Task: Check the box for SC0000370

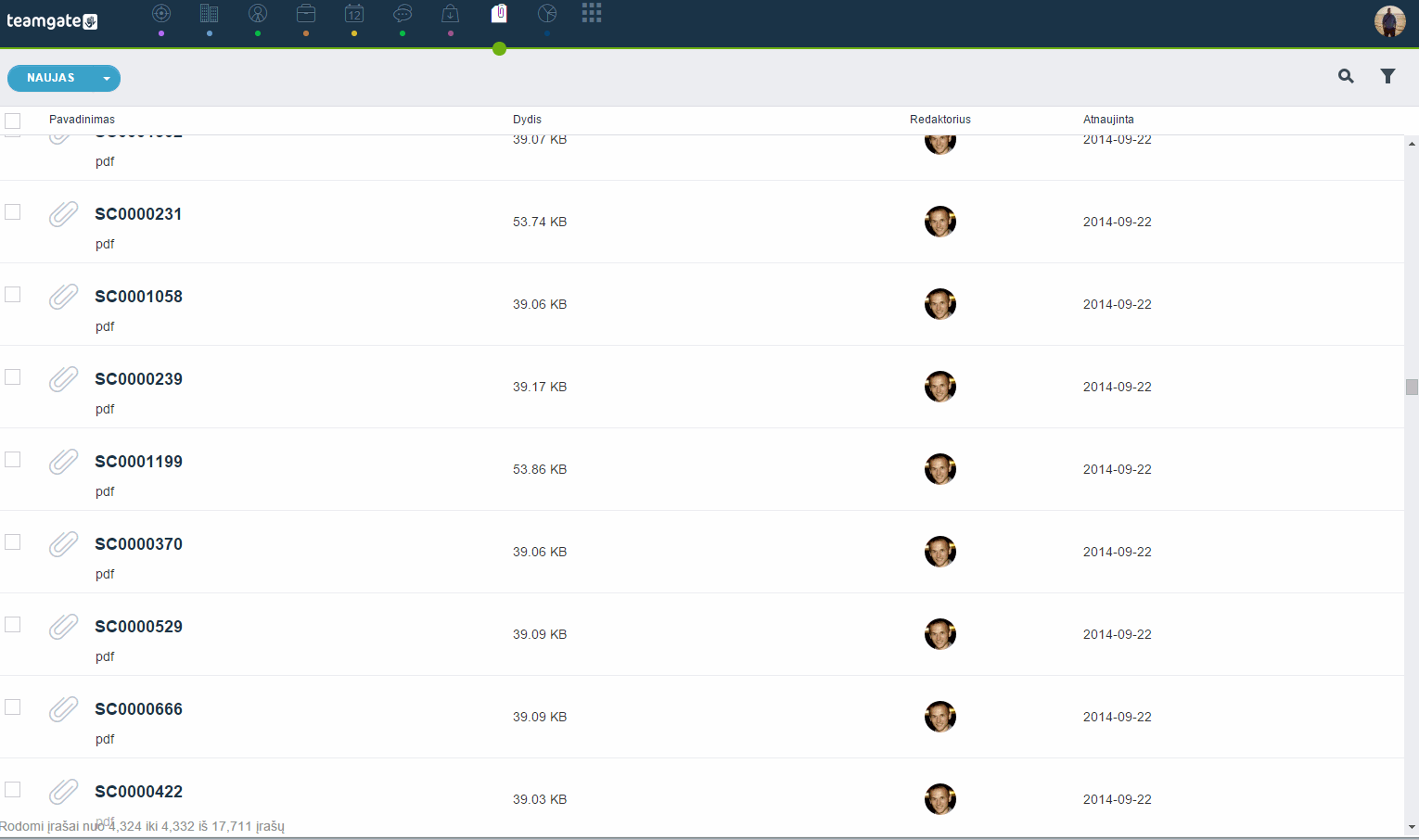Action: pyautogui.click(x=12, y=541)
